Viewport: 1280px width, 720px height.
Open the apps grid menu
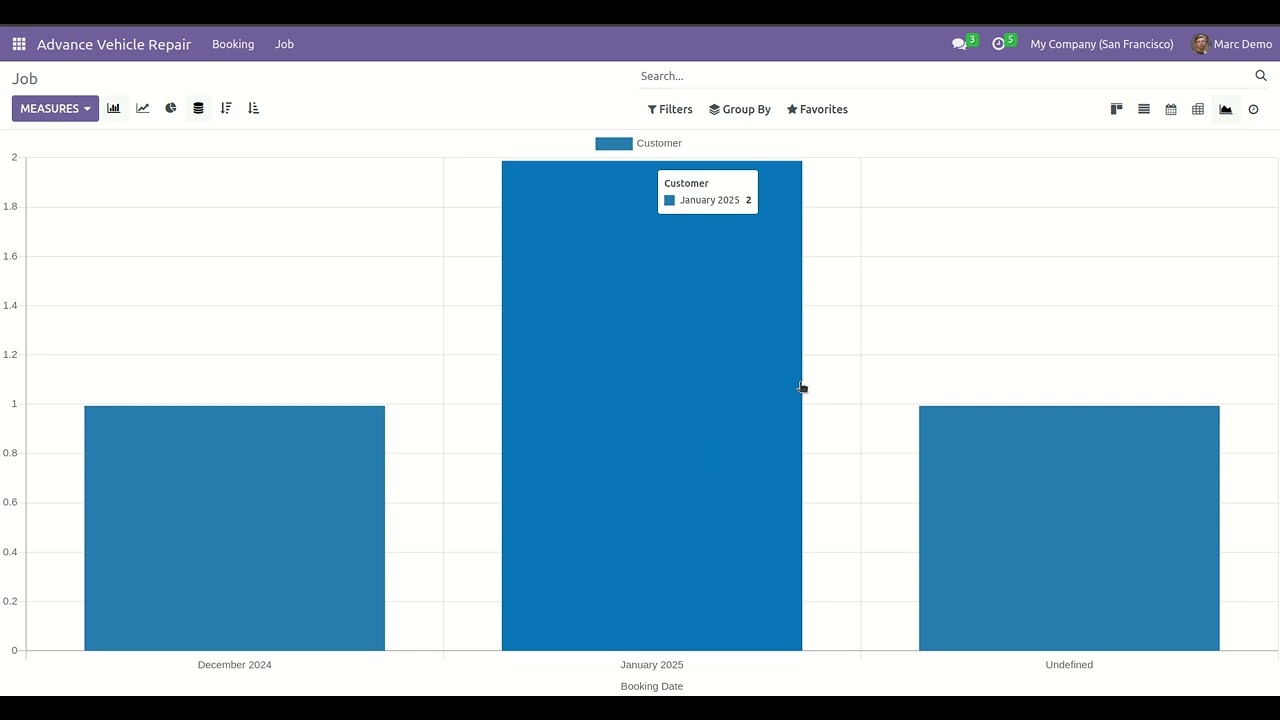[x=19, y=44]
